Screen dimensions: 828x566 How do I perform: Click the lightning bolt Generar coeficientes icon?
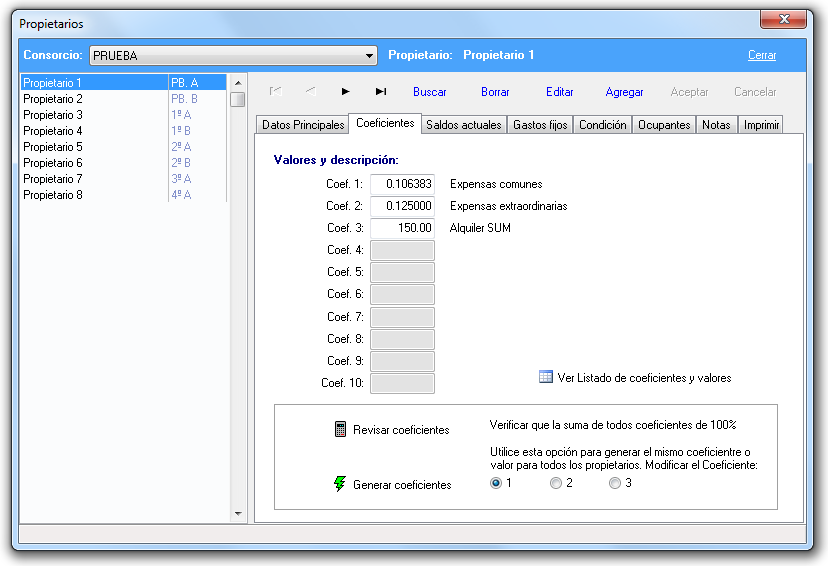tap(340, 484)
